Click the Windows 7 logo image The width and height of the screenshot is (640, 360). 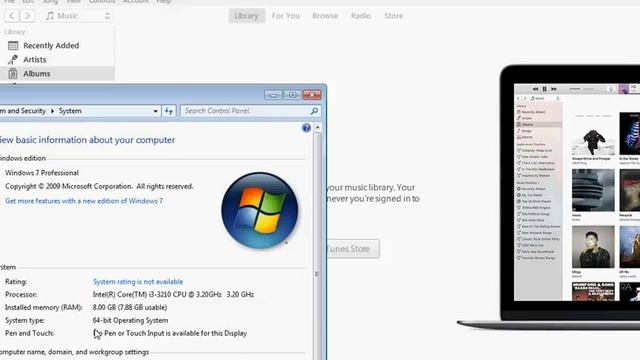pos(260,210)
